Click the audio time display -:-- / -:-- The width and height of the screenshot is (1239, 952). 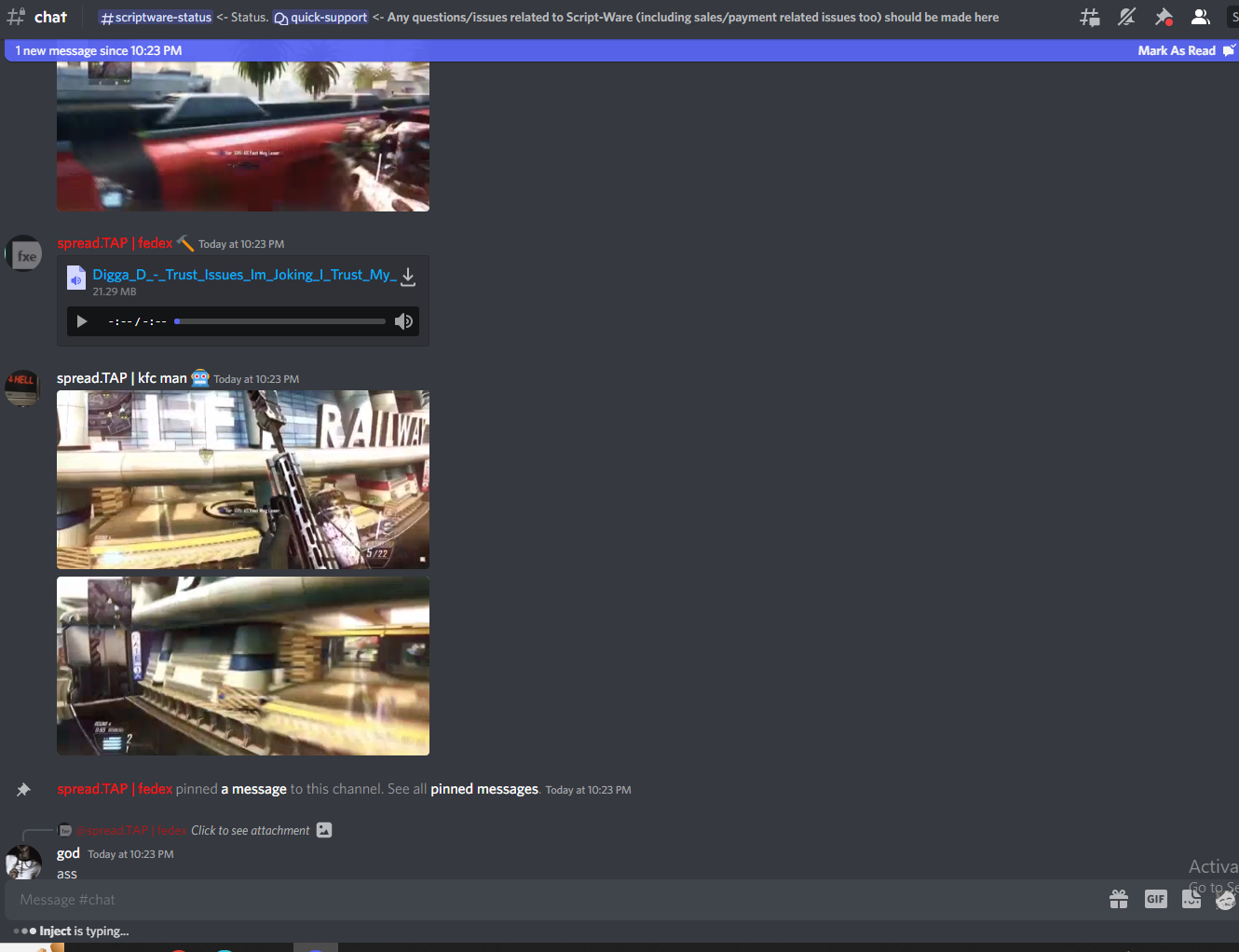pos(137,322)
